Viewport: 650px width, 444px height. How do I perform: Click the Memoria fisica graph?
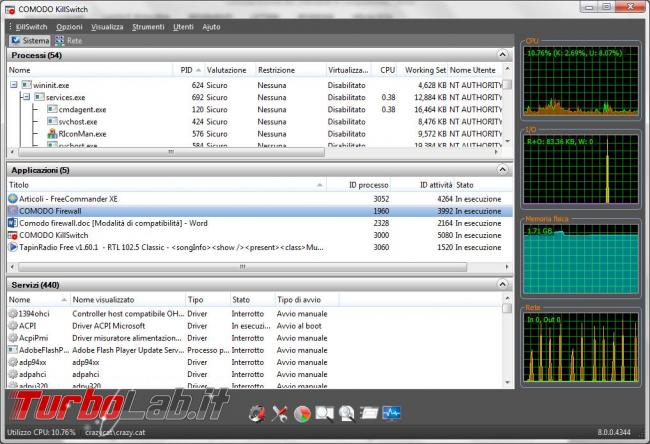point(580,259)
